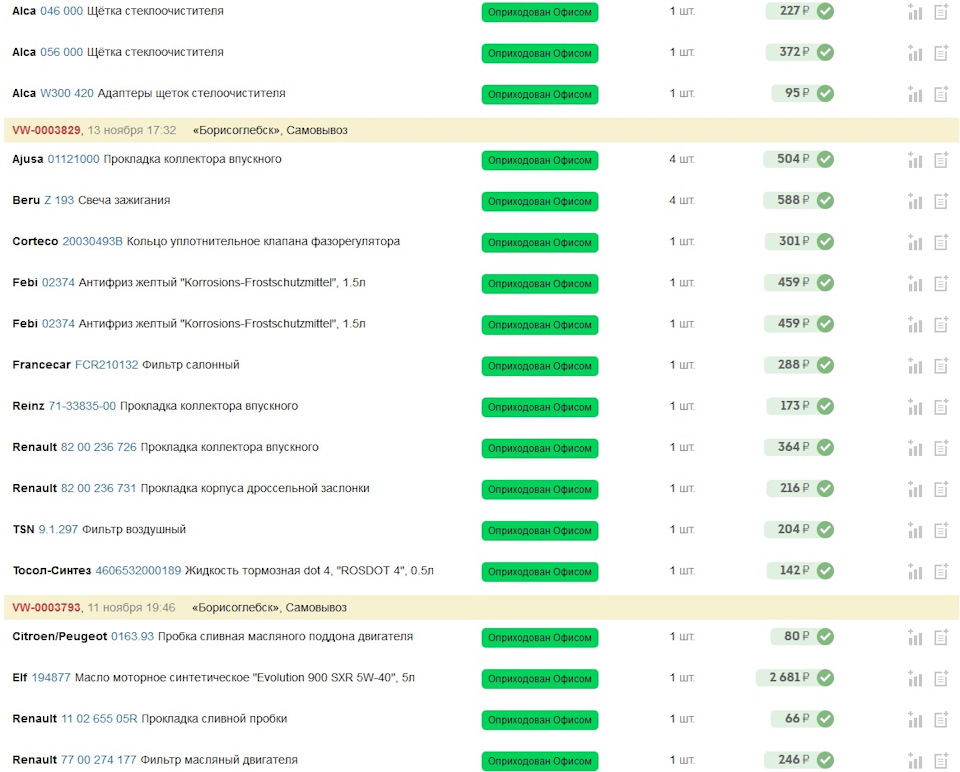Click add-note icon for Alca W300 420 adapters

[x=941, y=94]
